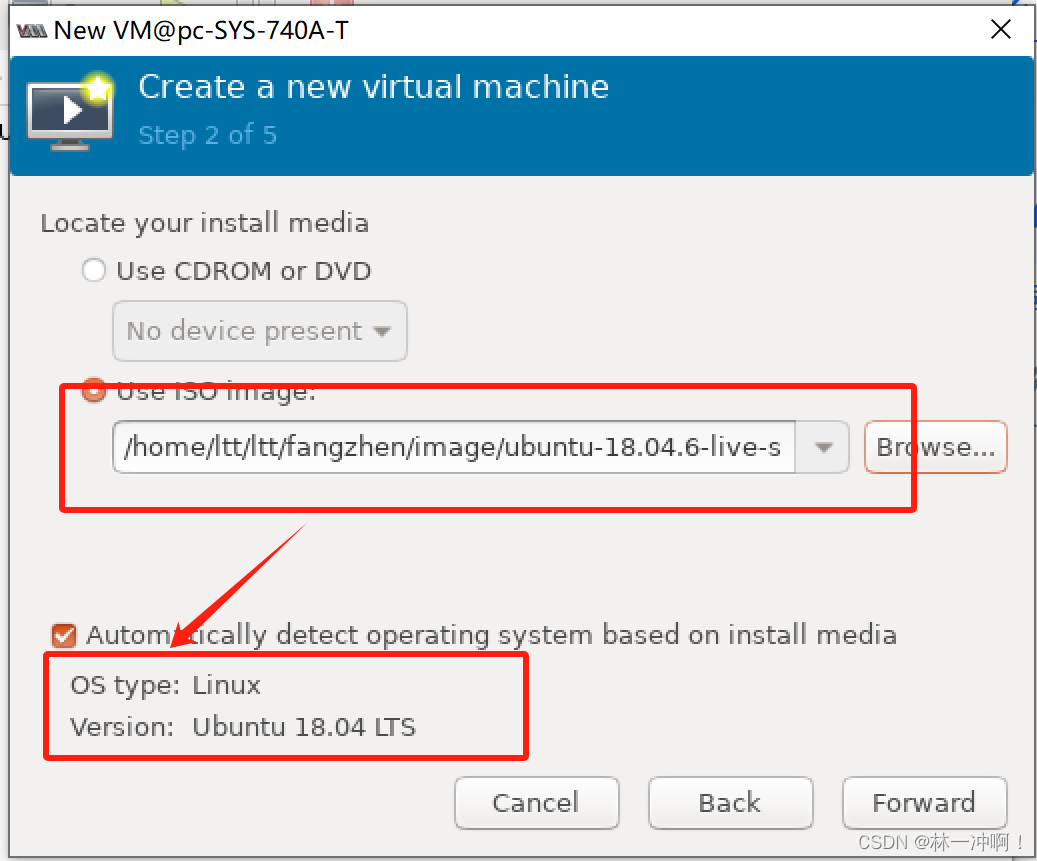
Task: Click Browse to choose an ISO file
Action: [934, 447]
